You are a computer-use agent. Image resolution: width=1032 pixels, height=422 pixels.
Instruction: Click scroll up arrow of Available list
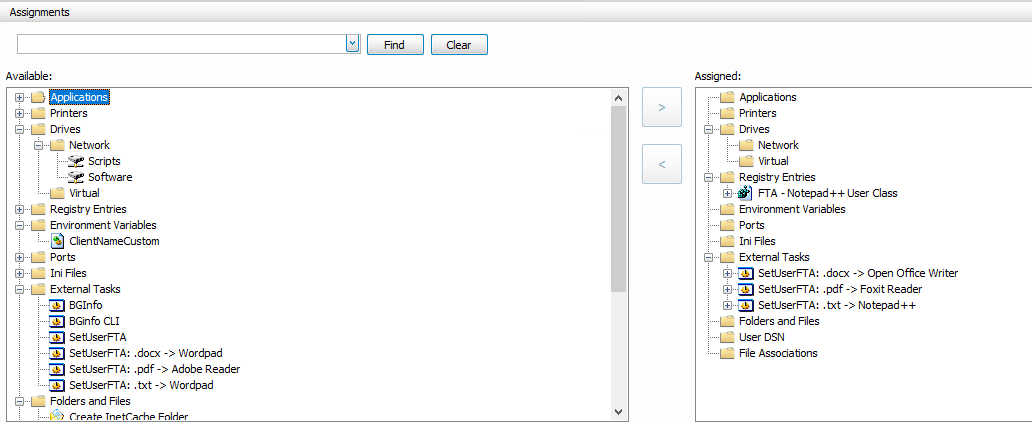tap(618, 98)
